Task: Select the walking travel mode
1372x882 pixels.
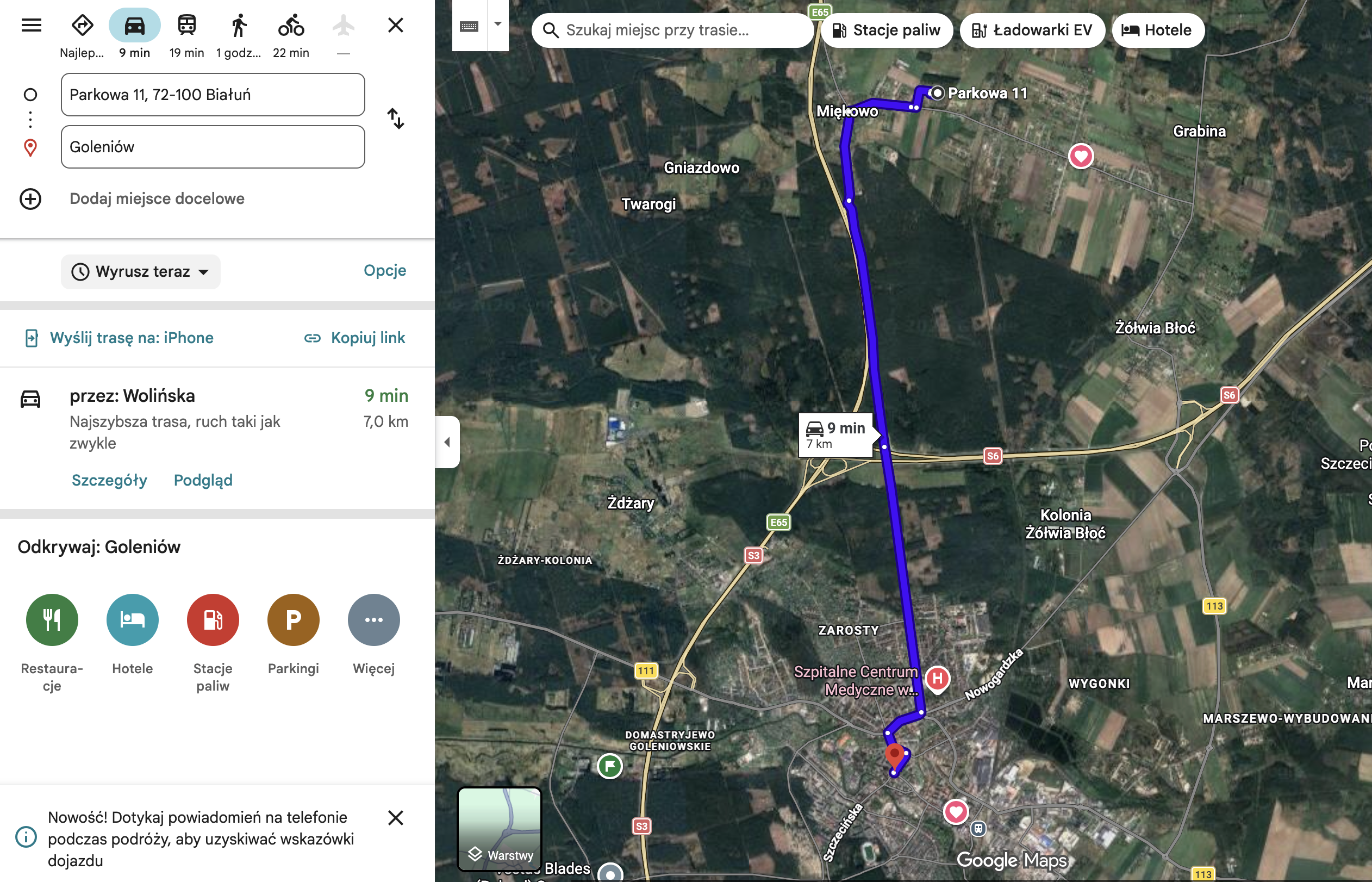Action: pyautogui.click(x=239, y=25)
